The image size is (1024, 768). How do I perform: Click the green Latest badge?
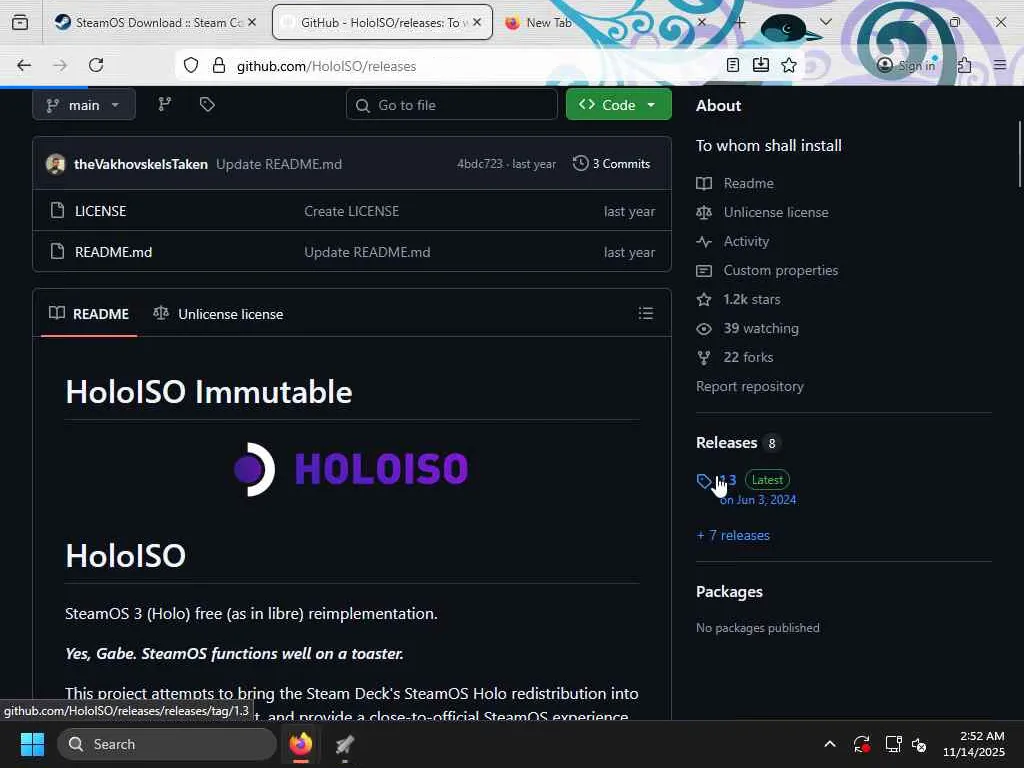point(767,480)
